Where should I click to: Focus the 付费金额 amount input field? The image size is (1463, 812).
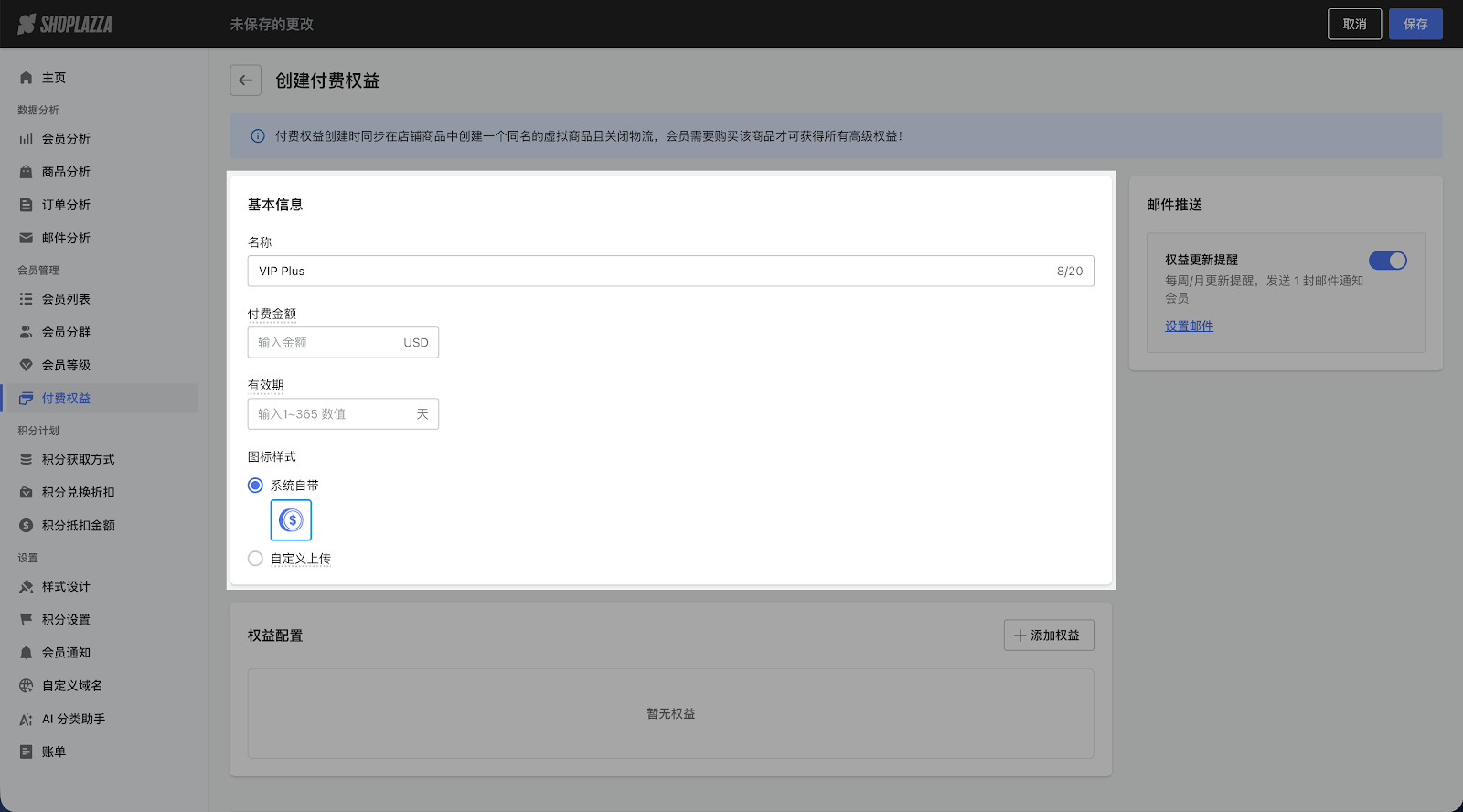pos(325,343)
